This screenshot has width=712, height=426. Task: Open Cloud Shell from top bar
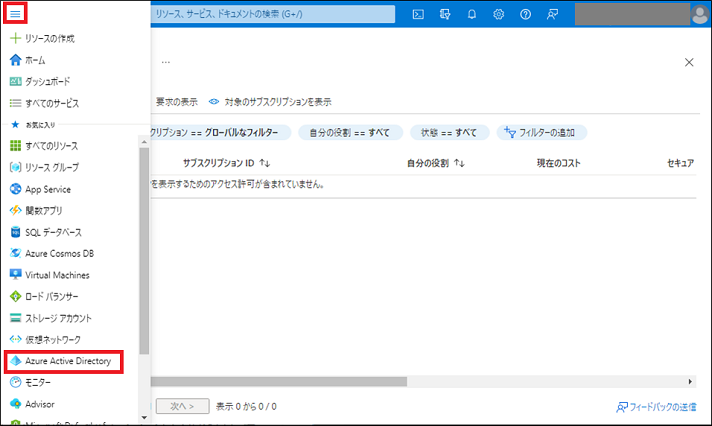click(x=418, y=14)
